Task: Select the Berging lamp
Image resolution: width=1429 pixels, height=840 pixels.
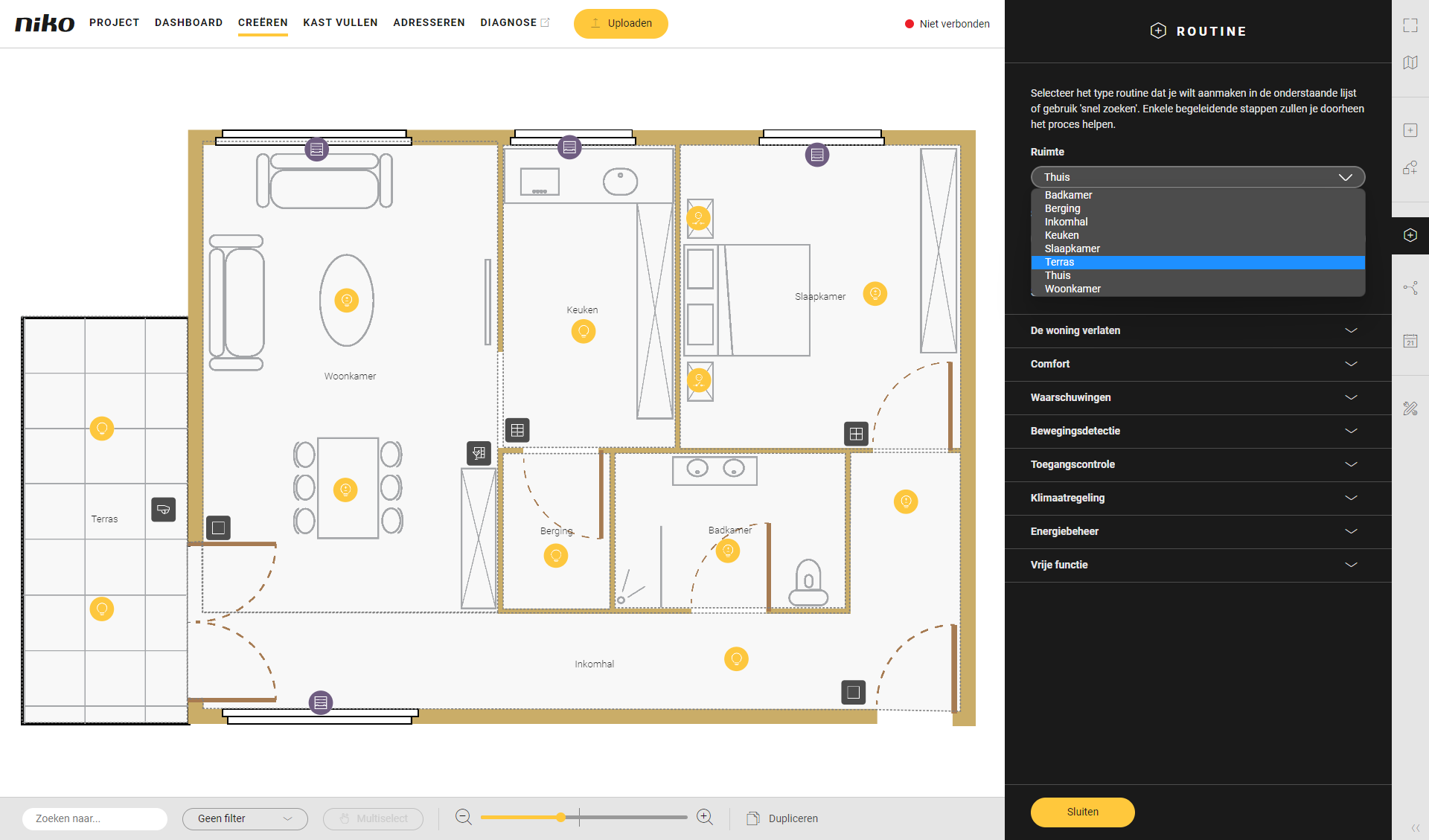Action: (556, 555)
